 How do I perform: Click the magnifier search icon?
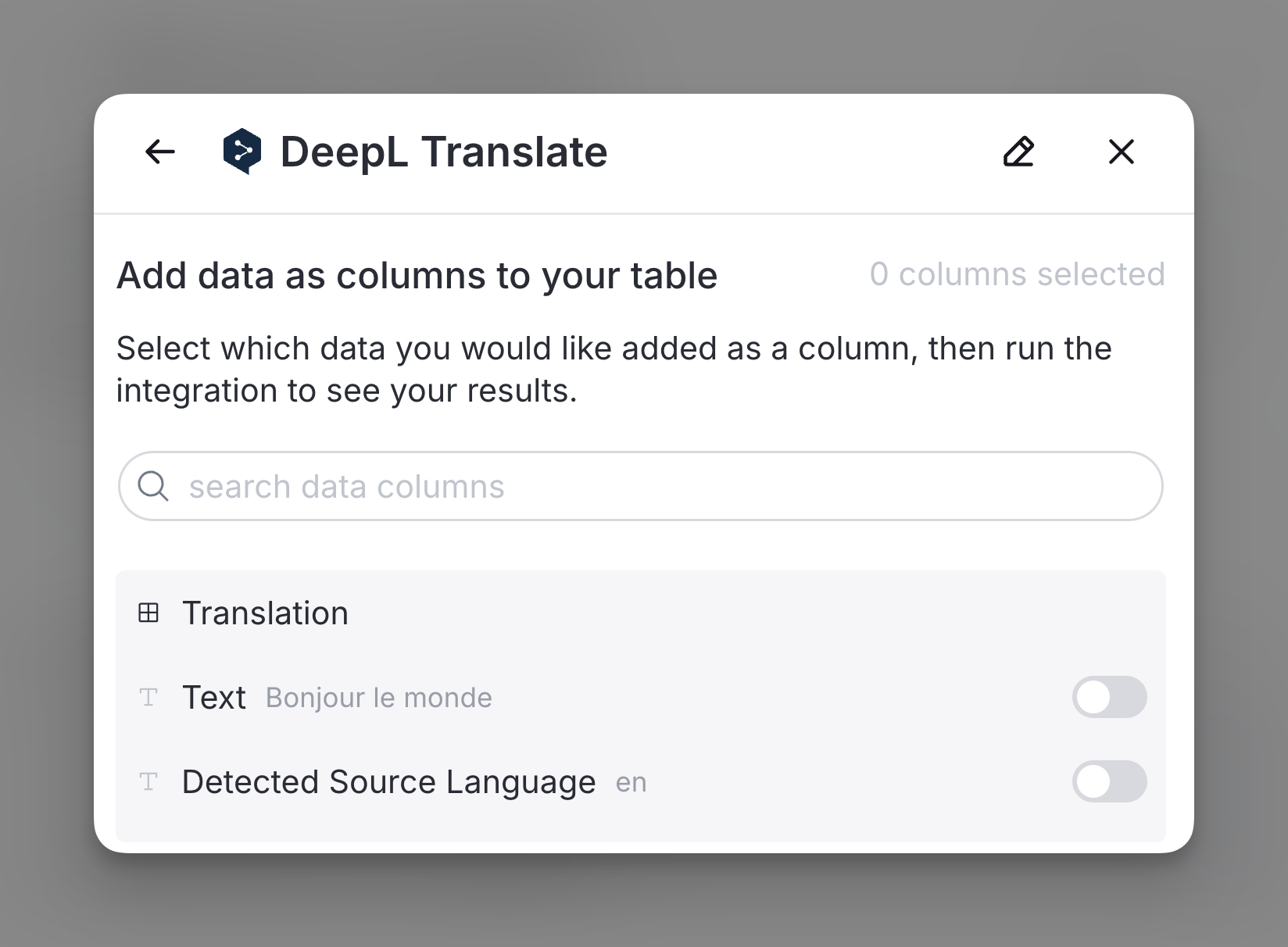point(153,486)
